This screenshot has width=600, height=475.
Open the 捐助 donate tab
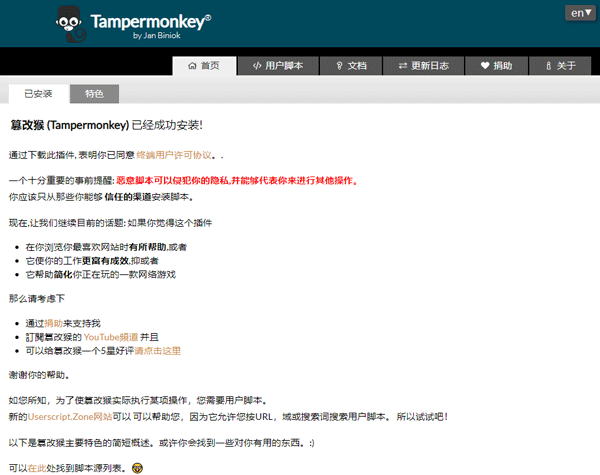tap(496, 66)
